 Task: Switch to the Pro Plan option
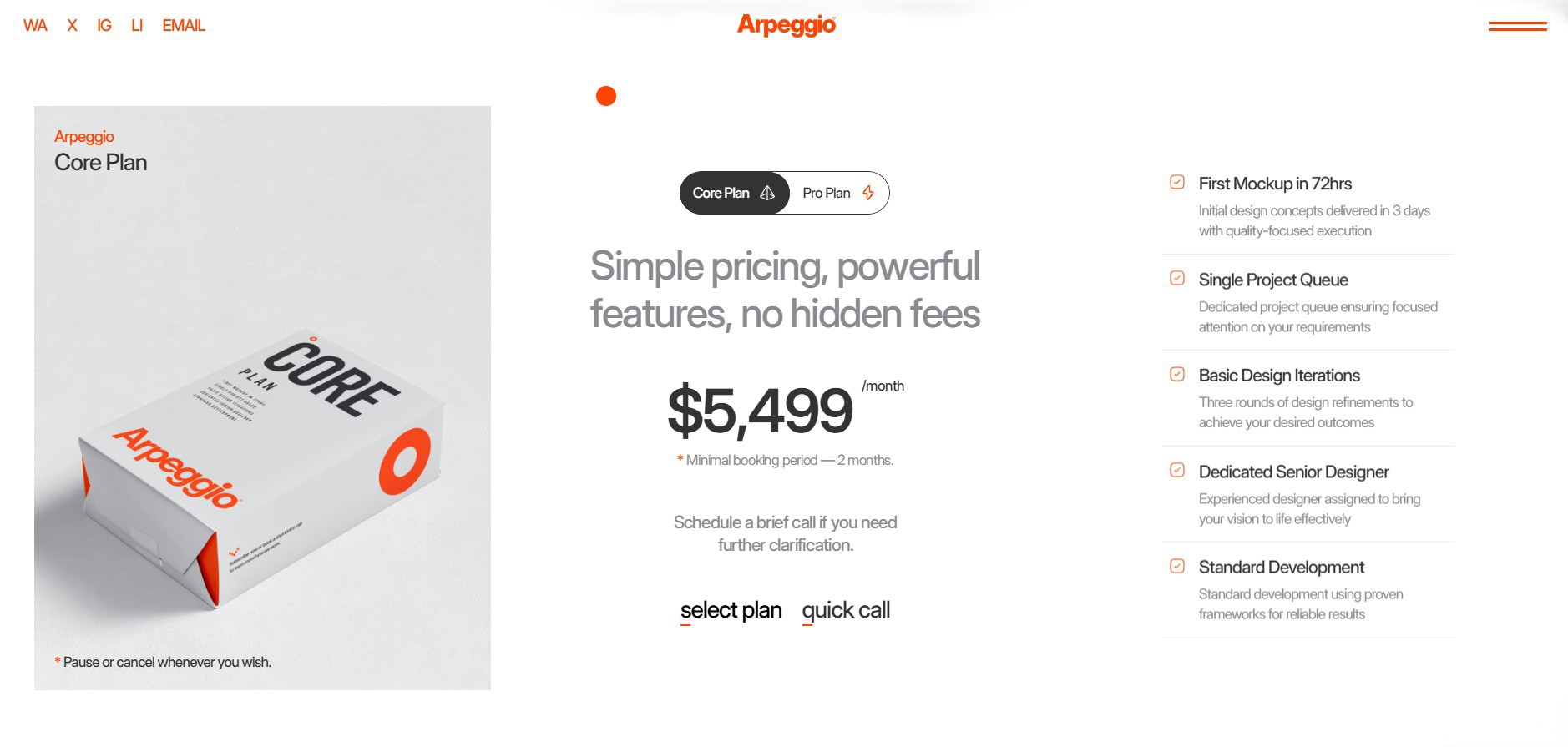click(827, 193)
